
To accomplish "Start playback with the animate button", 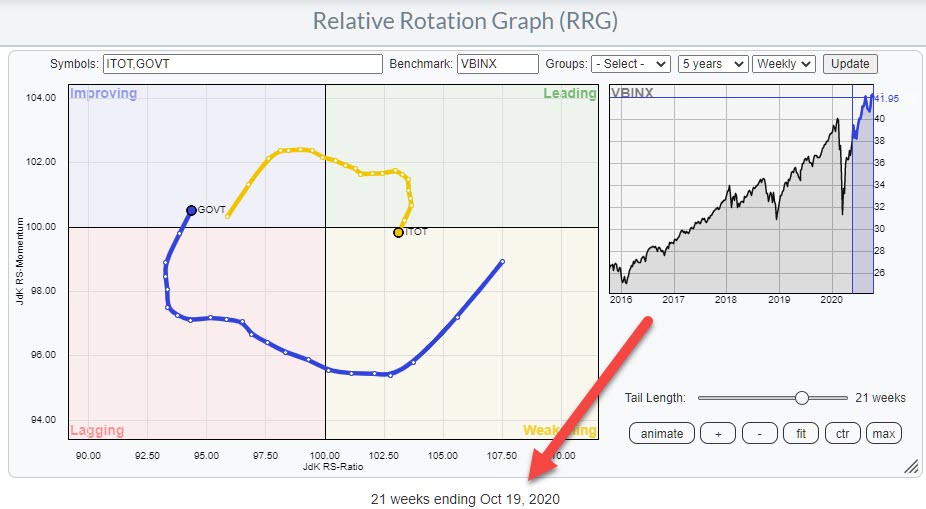I will [661, 433].
